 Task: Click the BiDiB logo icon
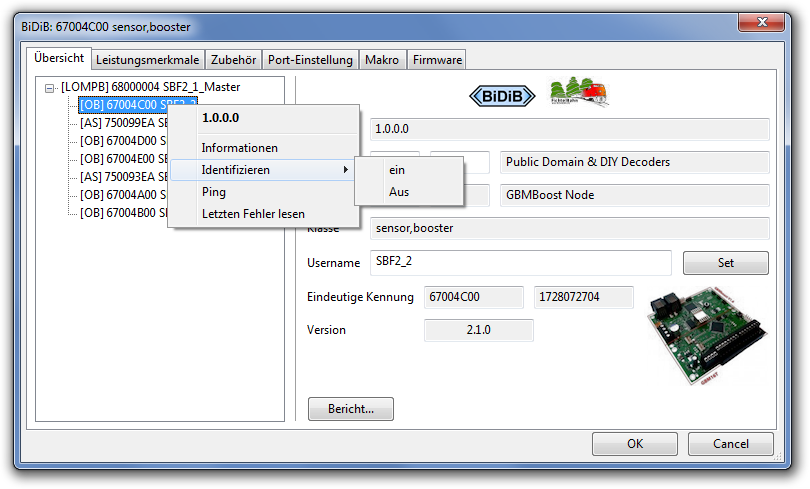coord(503,95)
